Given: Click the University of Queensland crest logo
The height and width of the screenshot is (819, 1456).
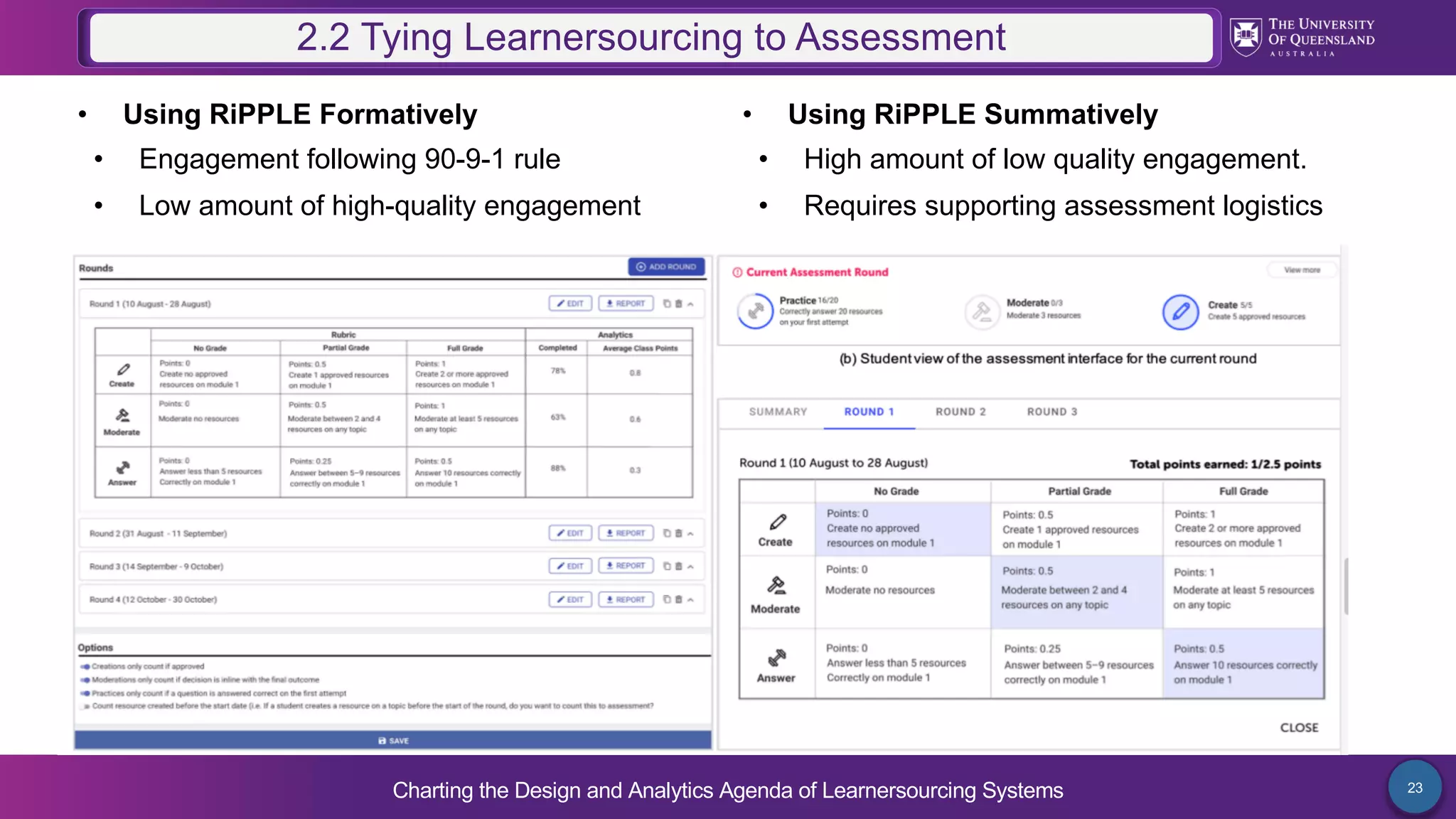Looking at the screenshot, I should (1246, 37).
